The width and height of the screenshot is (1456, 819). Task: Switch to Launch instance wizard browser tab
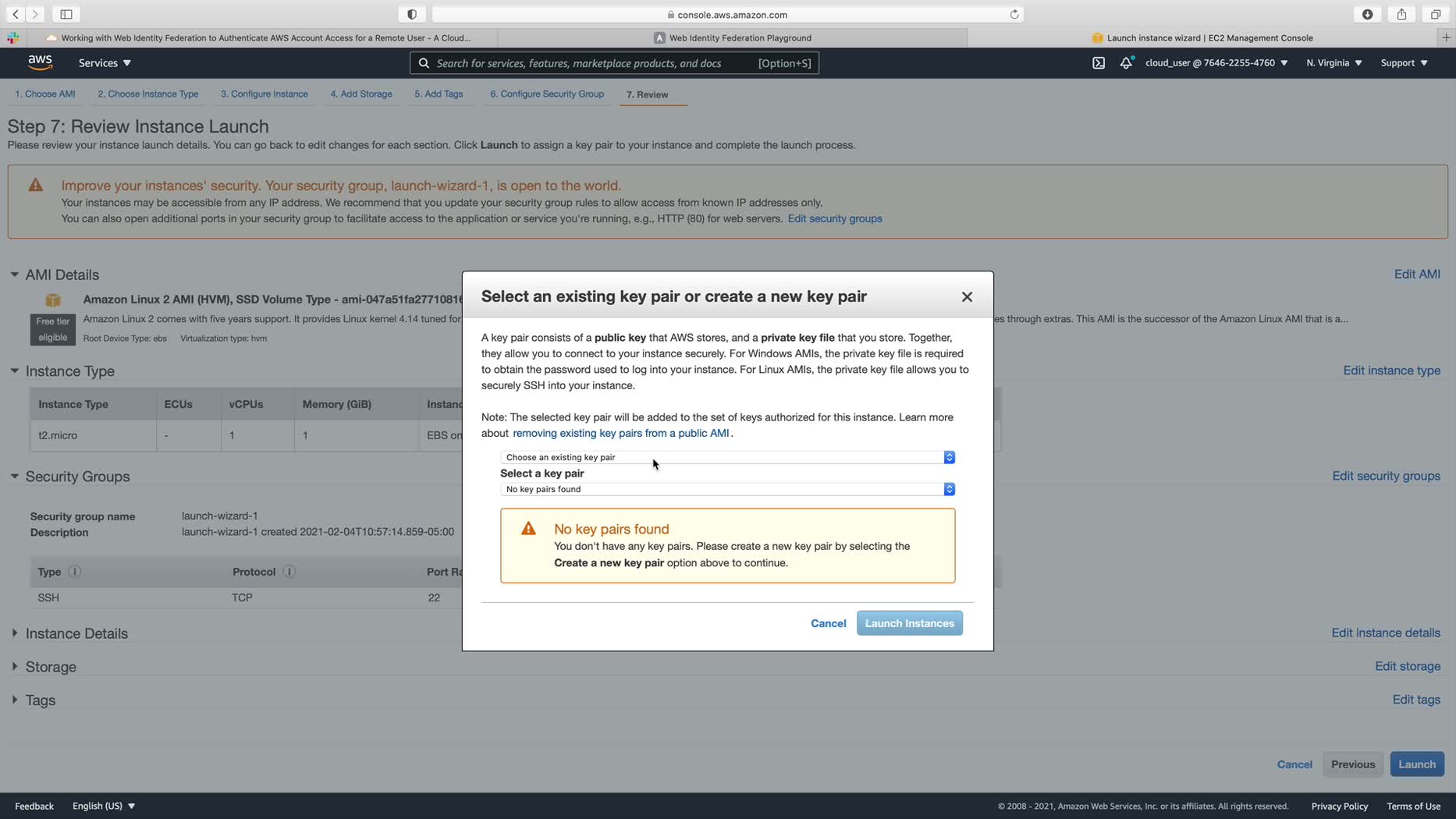point(1202,37)
